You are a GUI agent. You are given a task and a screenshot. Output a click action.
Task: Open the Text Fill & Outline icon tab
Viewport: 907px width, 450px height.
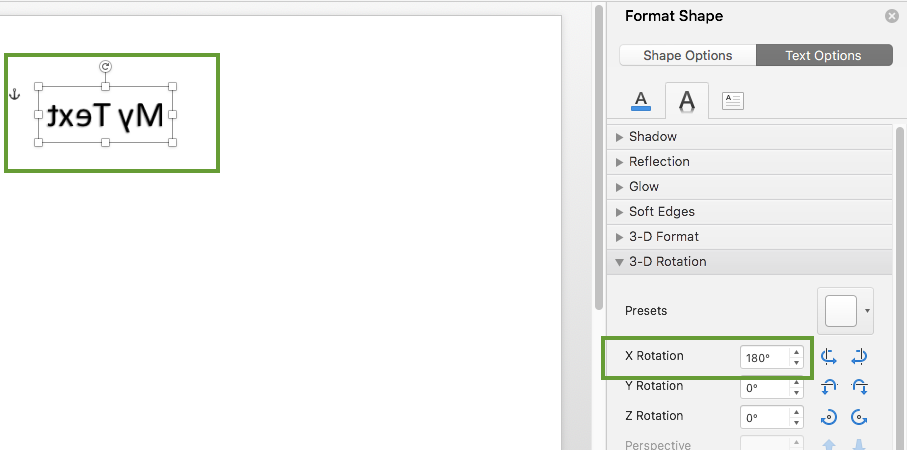[640, 101]
